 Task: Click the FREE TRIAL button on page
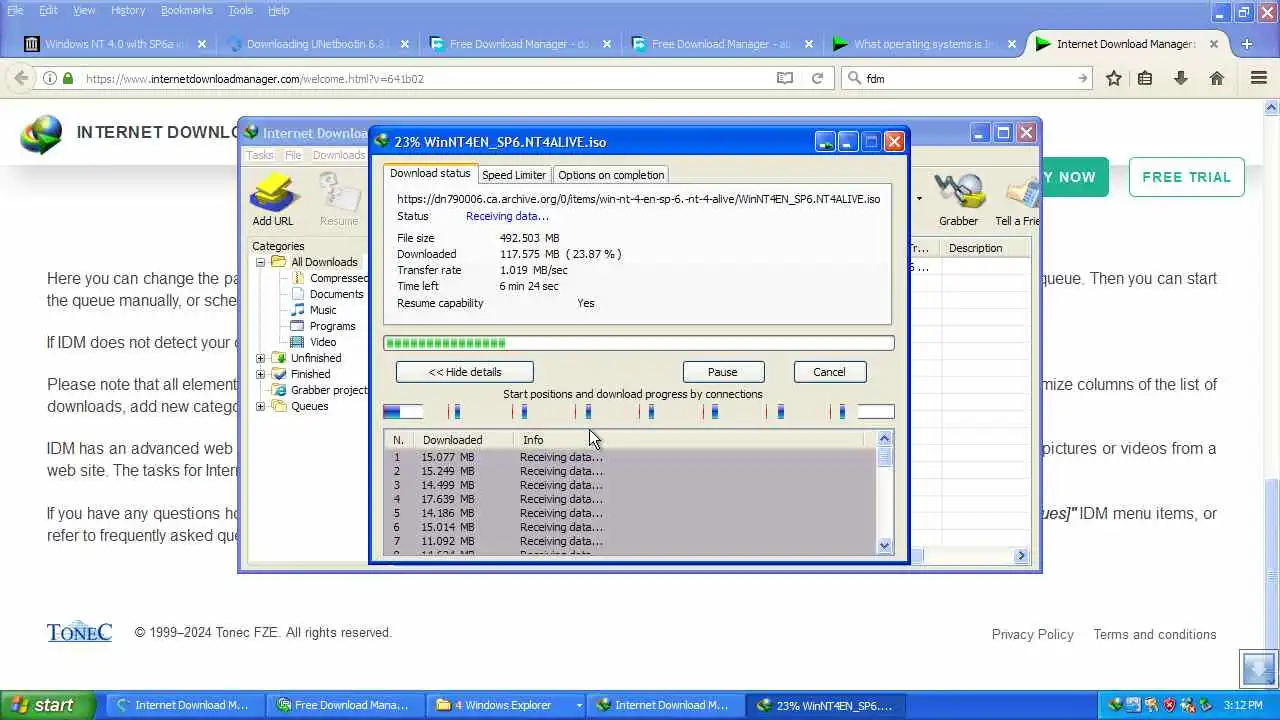[1186, 177]
